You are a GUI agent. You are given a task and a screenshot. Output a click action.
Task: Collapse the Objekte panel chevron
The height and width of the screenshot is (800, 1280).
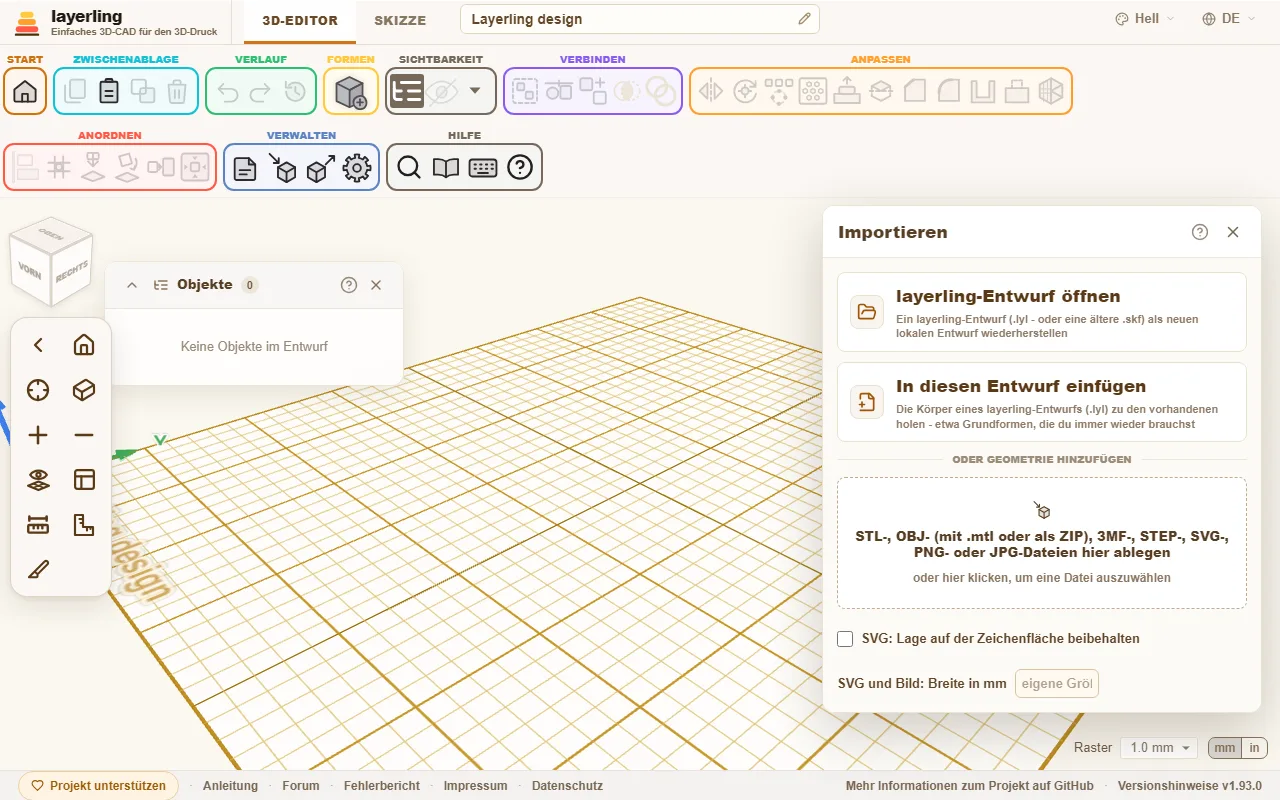click(132, 285)
